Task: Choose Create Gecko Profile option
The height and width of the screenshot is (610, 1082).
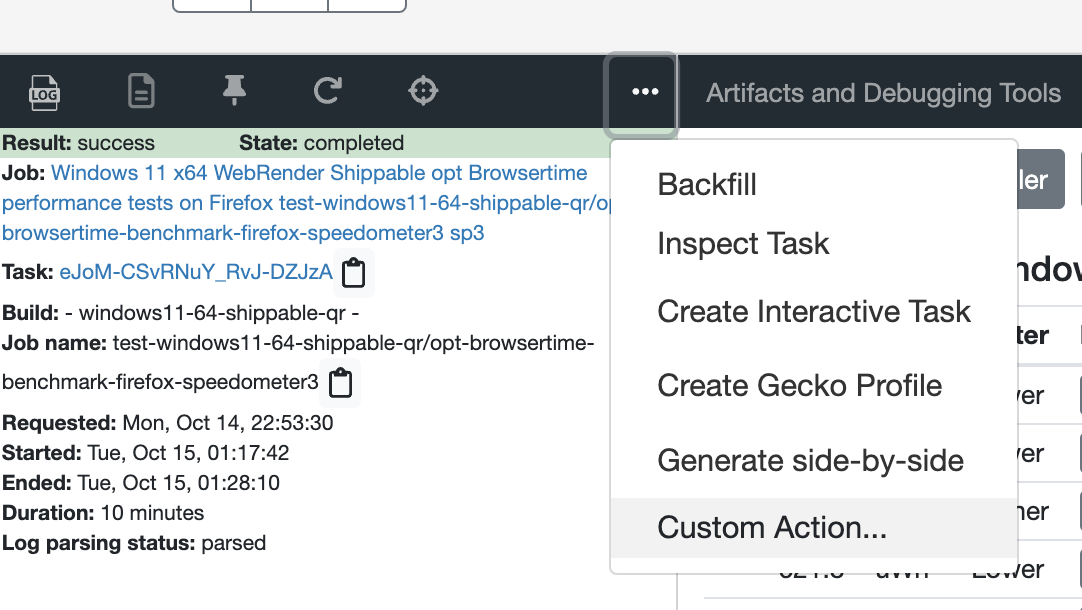Action: [x=799, y=386]
